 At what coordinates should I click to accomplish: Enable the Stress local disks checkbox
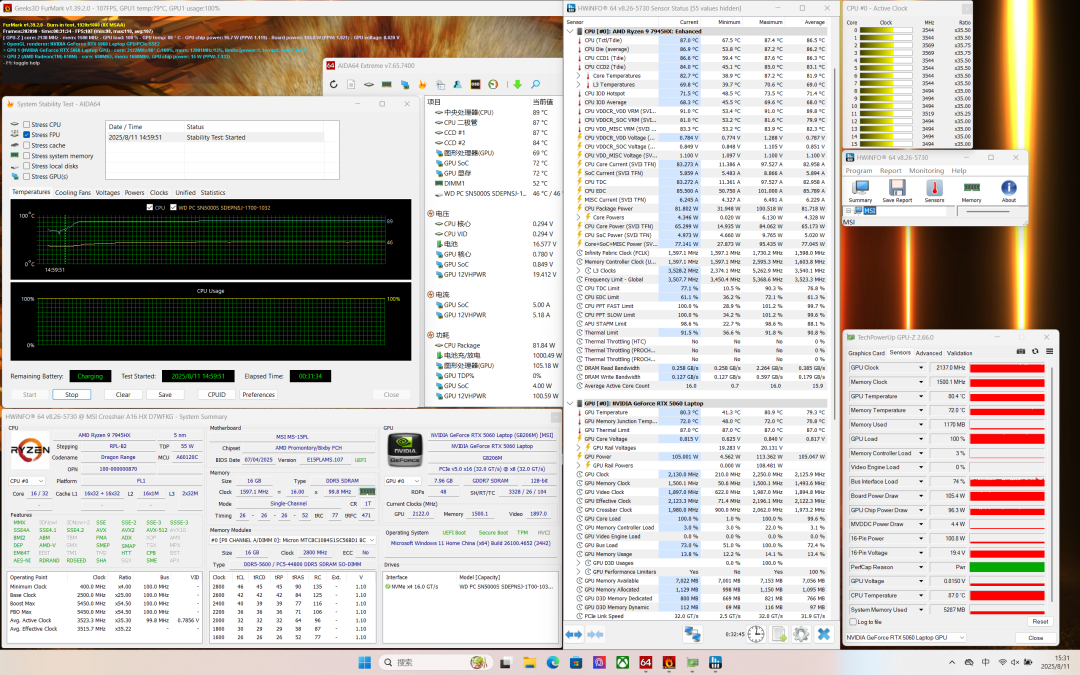26,166
